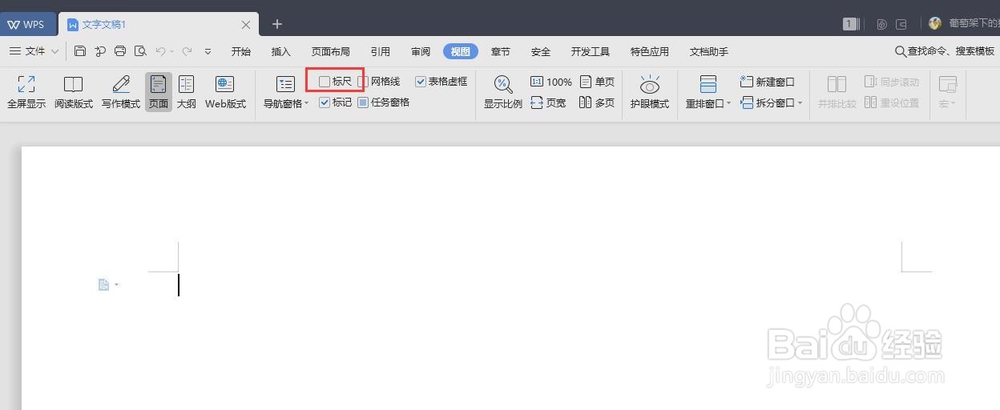Viewport: 1000px width, 410px height.
Task: Toggle the 任务窗格 task pane checkbox
Action: click(363, 102)
